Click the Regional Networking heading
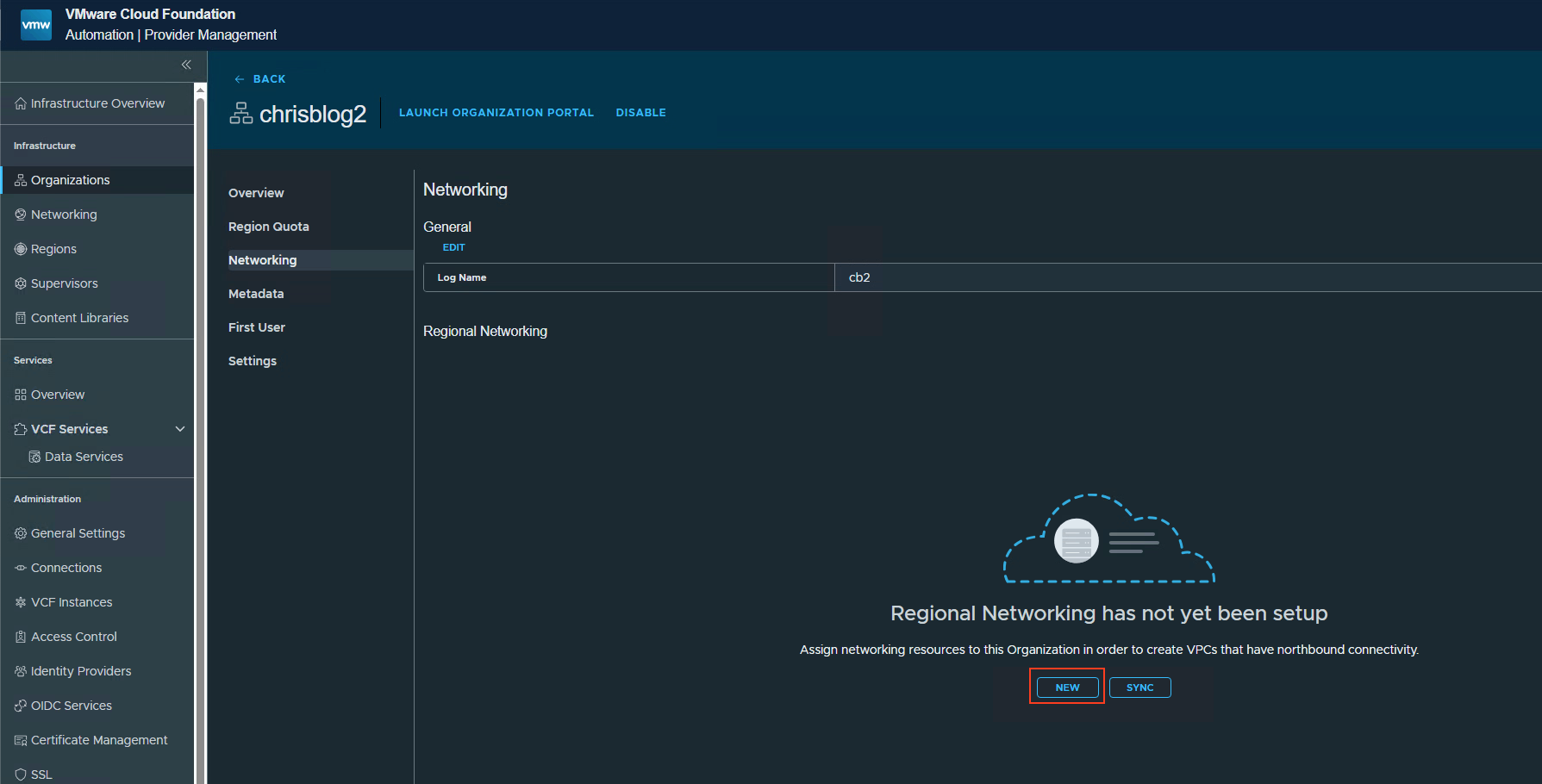This screenshot has width=1542, height=784. tap(485, 332)
